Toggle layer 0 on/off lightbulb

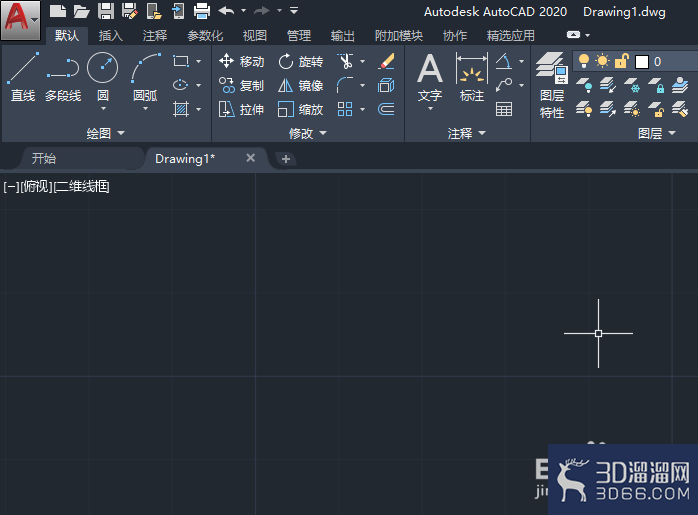pos(584,61)
